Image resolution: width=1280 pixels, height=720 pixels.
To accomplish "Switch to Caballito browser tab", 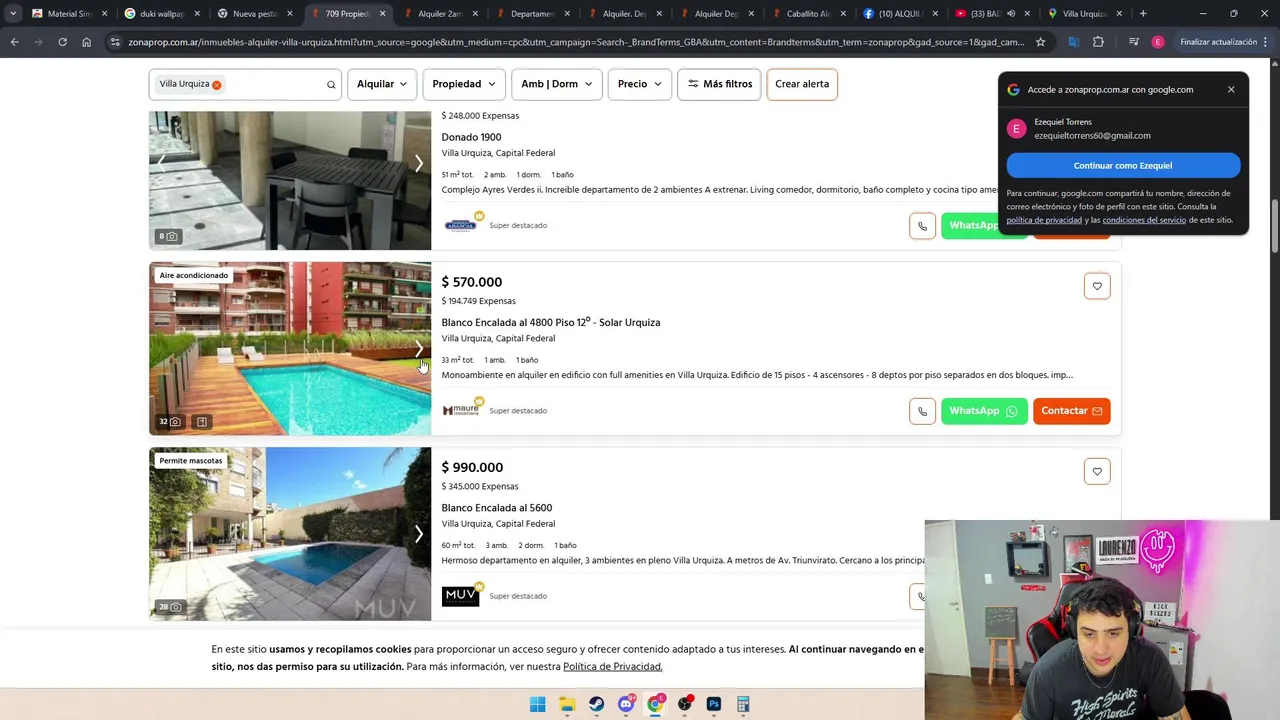I will tap(809, 14).
